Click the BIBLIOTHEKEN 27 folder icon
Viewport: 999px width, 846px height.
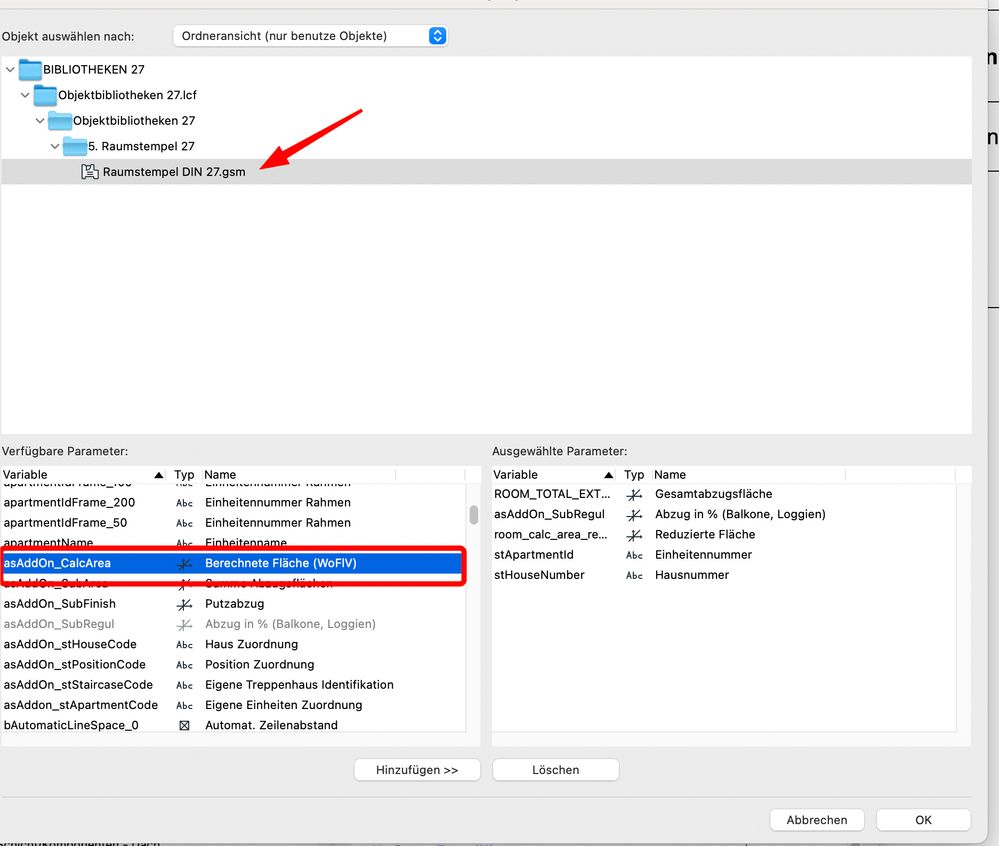29,69
